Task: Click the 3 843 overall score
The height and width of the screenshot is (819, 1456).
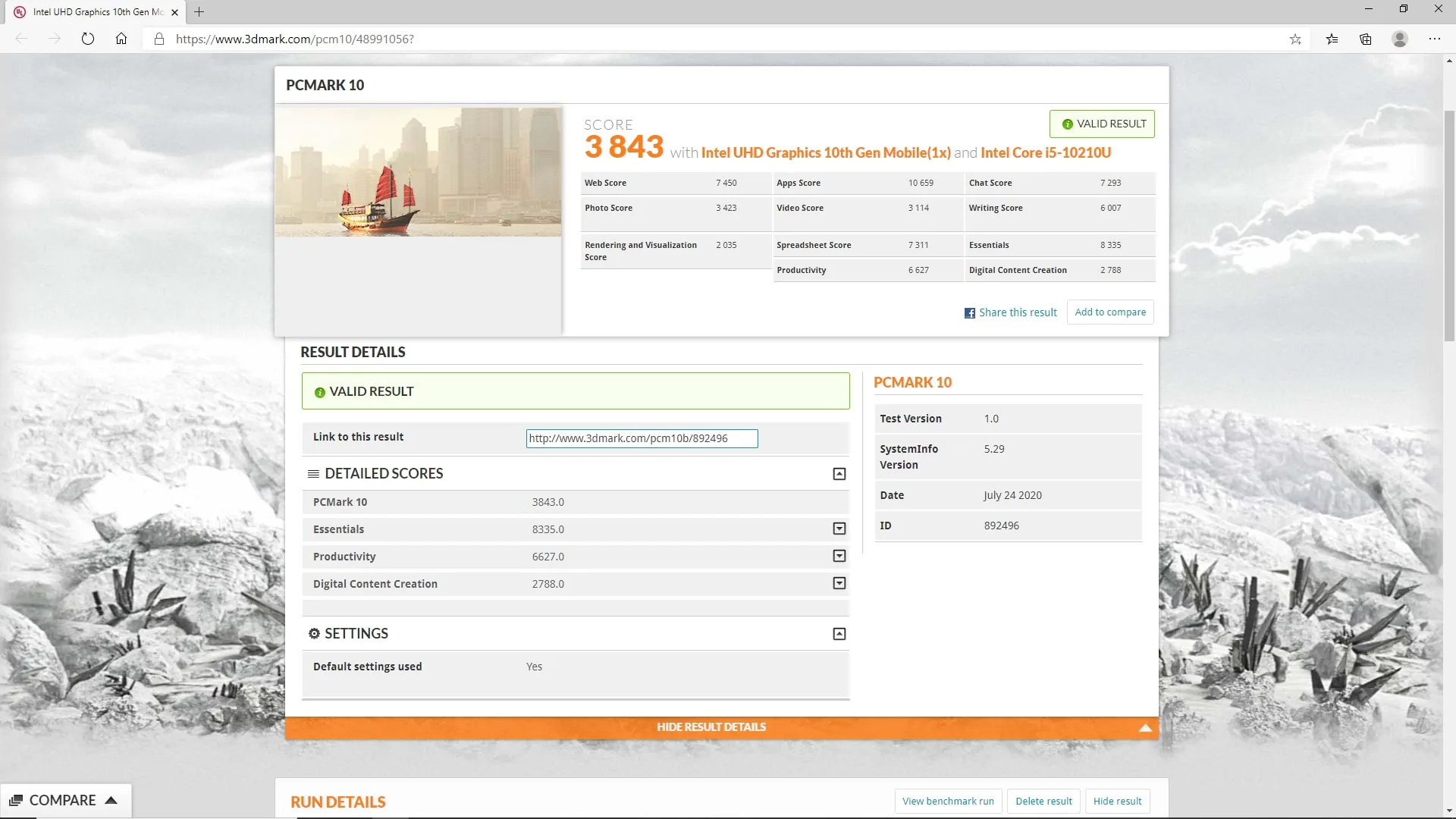Action: [624, 147]
